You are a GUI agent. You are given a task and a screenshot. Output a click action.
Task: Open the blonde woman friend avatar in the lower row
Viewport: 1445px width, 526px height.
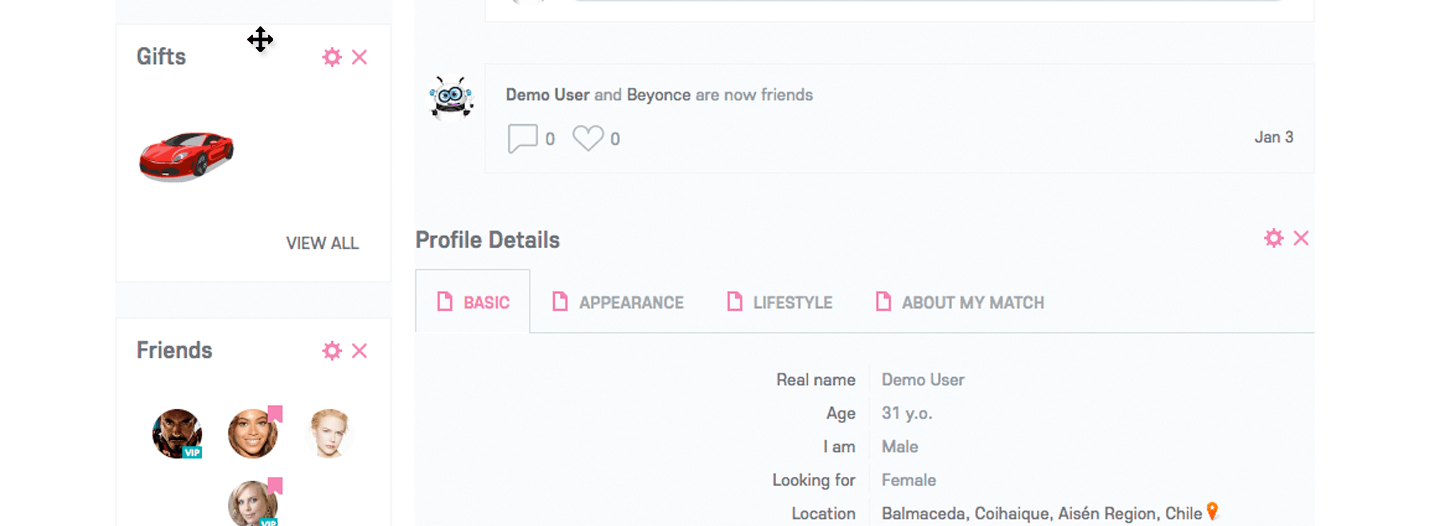click(x=253, y=504)
